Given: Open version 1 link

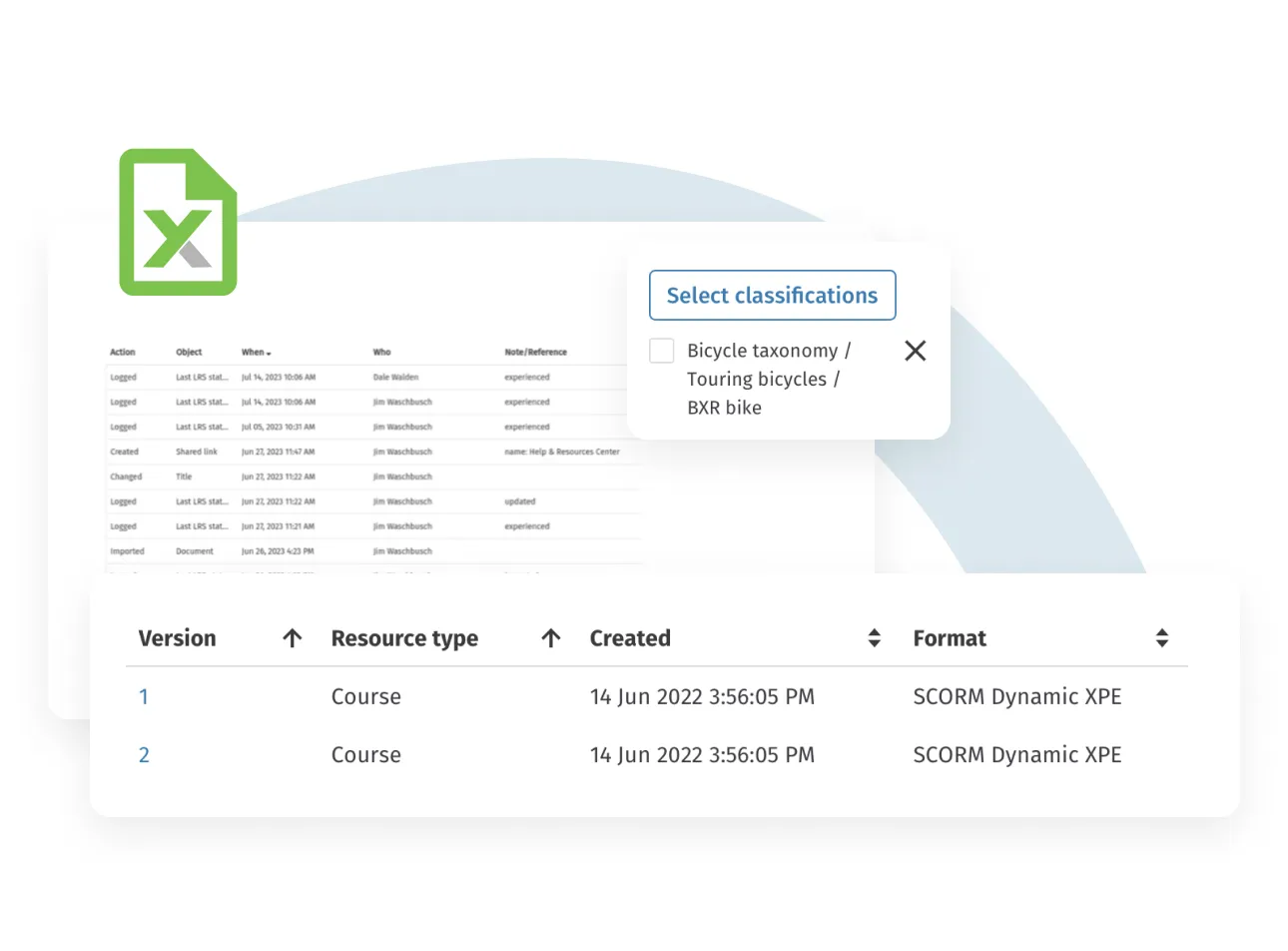Looking at the screenshot, I should pos(144,697).
